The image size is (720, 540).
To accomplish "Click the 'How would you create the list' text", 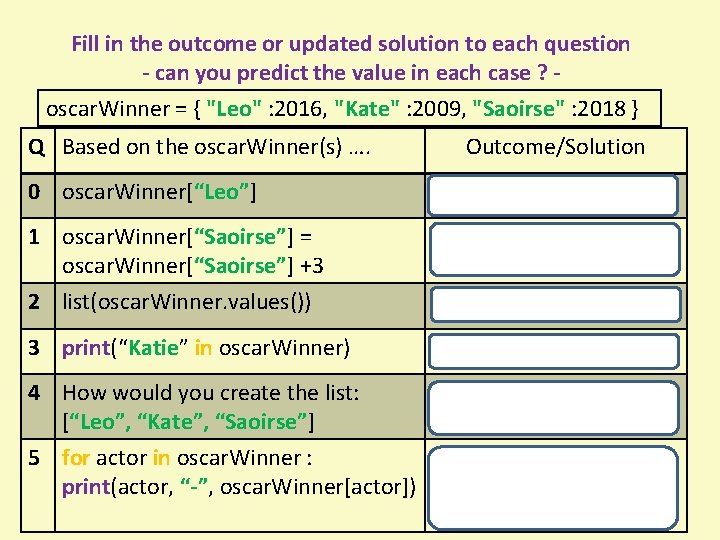I will point(210,393).
